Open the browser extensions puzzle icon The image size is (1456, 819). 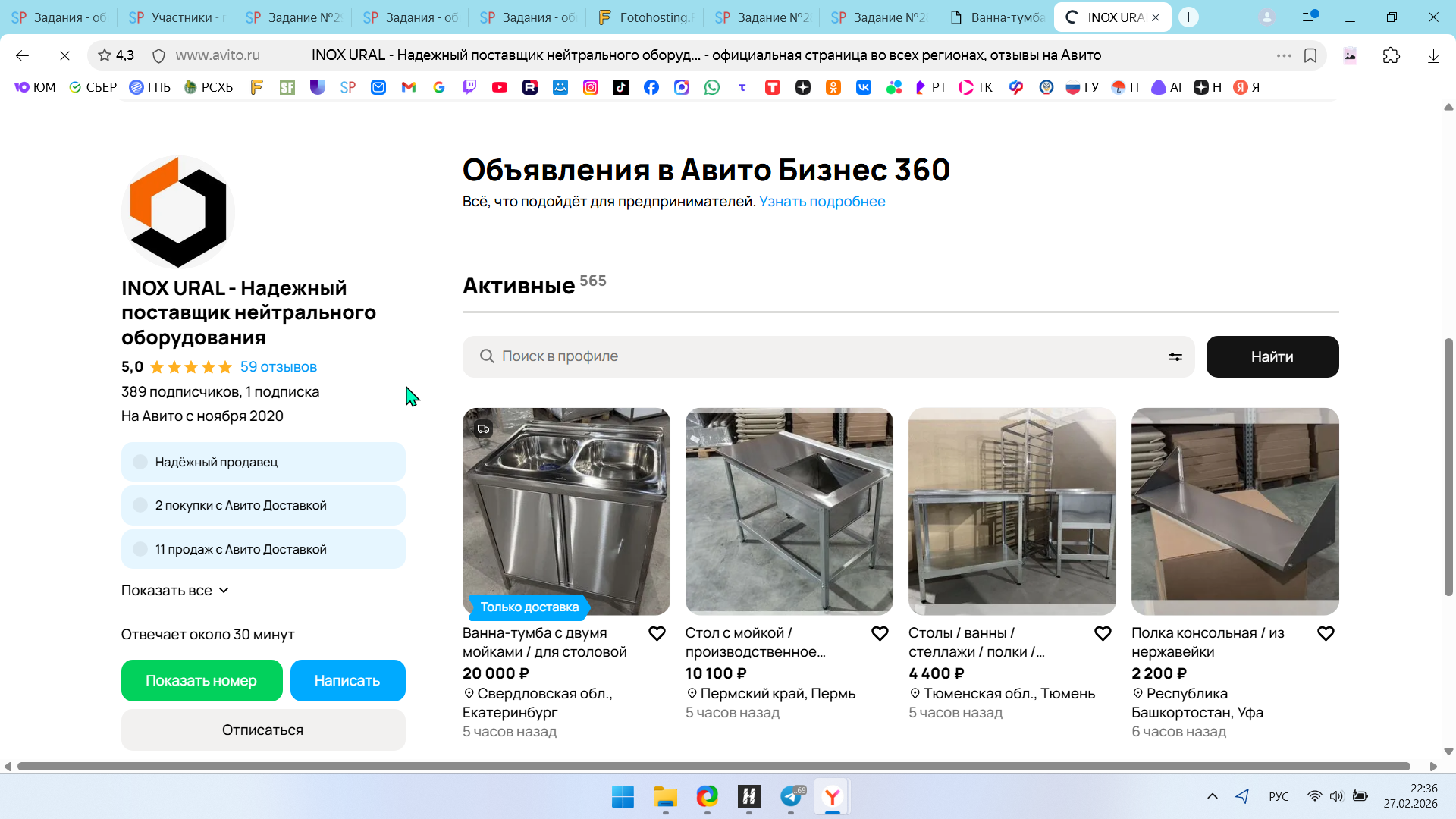[1391, 55]
